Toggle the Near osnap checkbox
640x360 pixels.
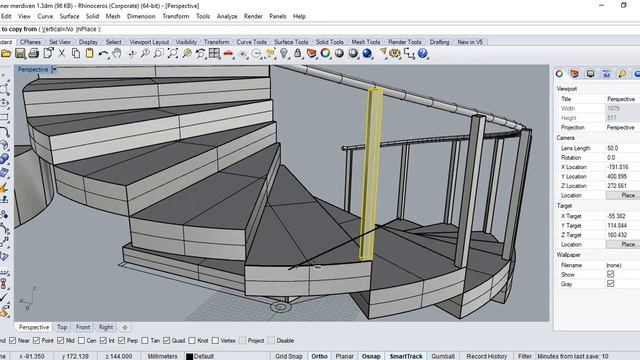coord(13,340)
